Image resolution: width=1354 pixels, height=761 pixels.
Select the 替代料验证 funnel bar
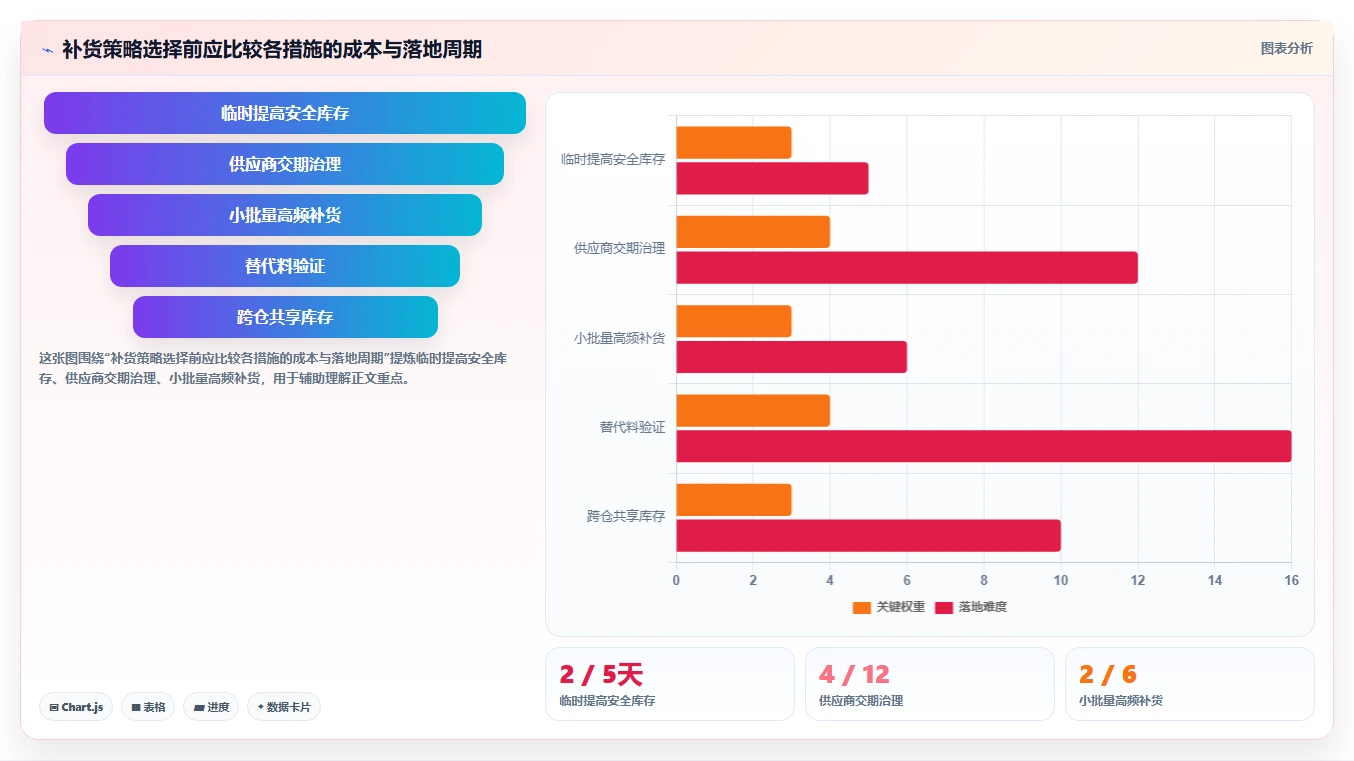[285, 266]
